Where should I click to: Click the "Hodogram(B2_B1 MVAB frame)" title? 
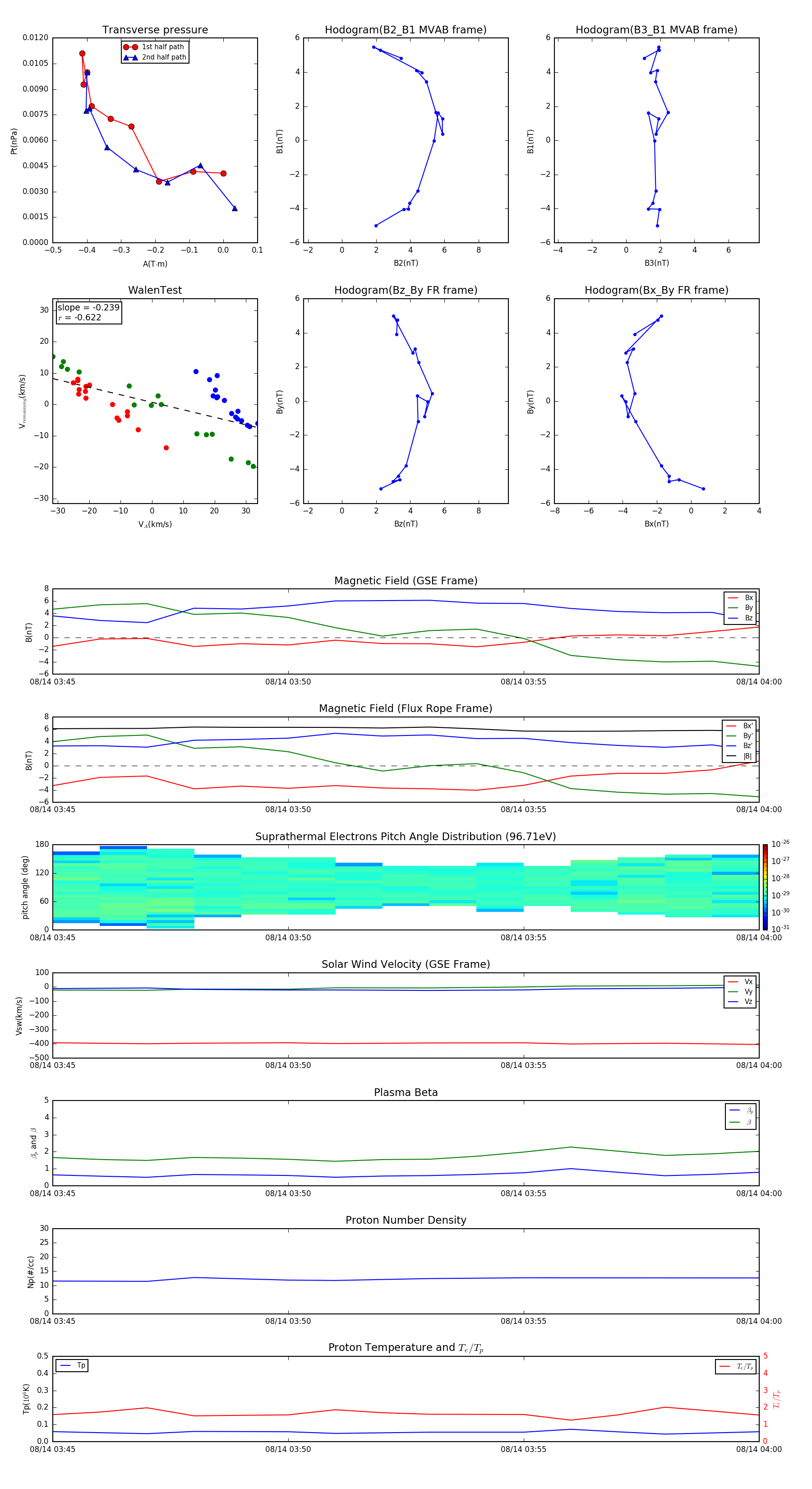coord(406,30)
